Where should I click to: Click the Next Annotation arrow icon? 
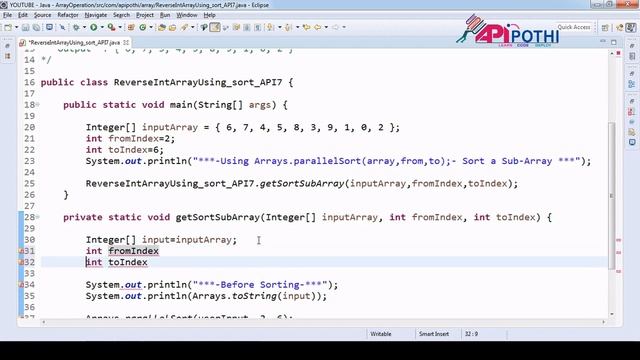click(271, 27)
